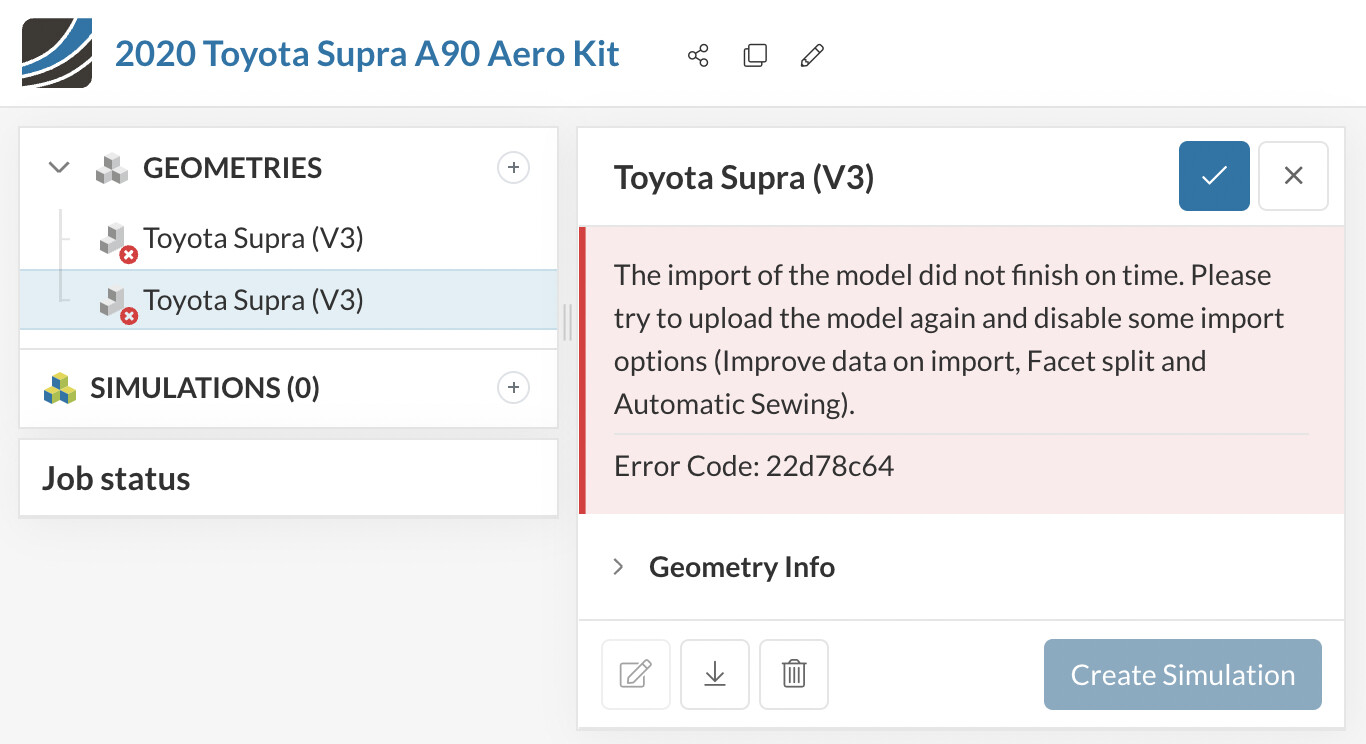This screenshot has width=1366, height=744.
Task: Add a new simulation with plus icon
Action: pyautogui.click(x=513, y=387)
